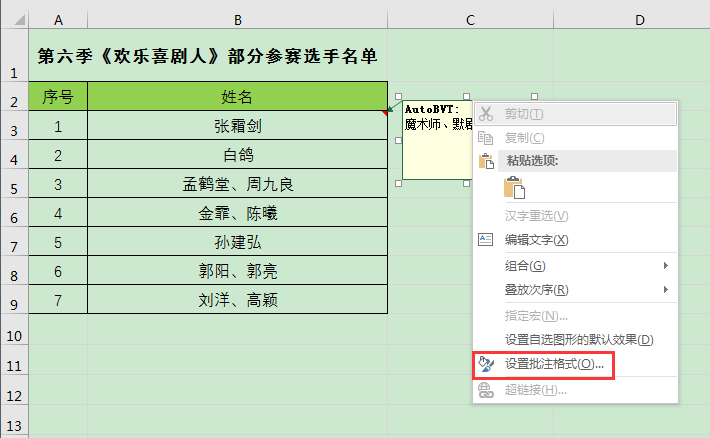Click the clipboard icon beside 粘贴选项
Viewport: 710px width, 438px height.
coord(486,161)
